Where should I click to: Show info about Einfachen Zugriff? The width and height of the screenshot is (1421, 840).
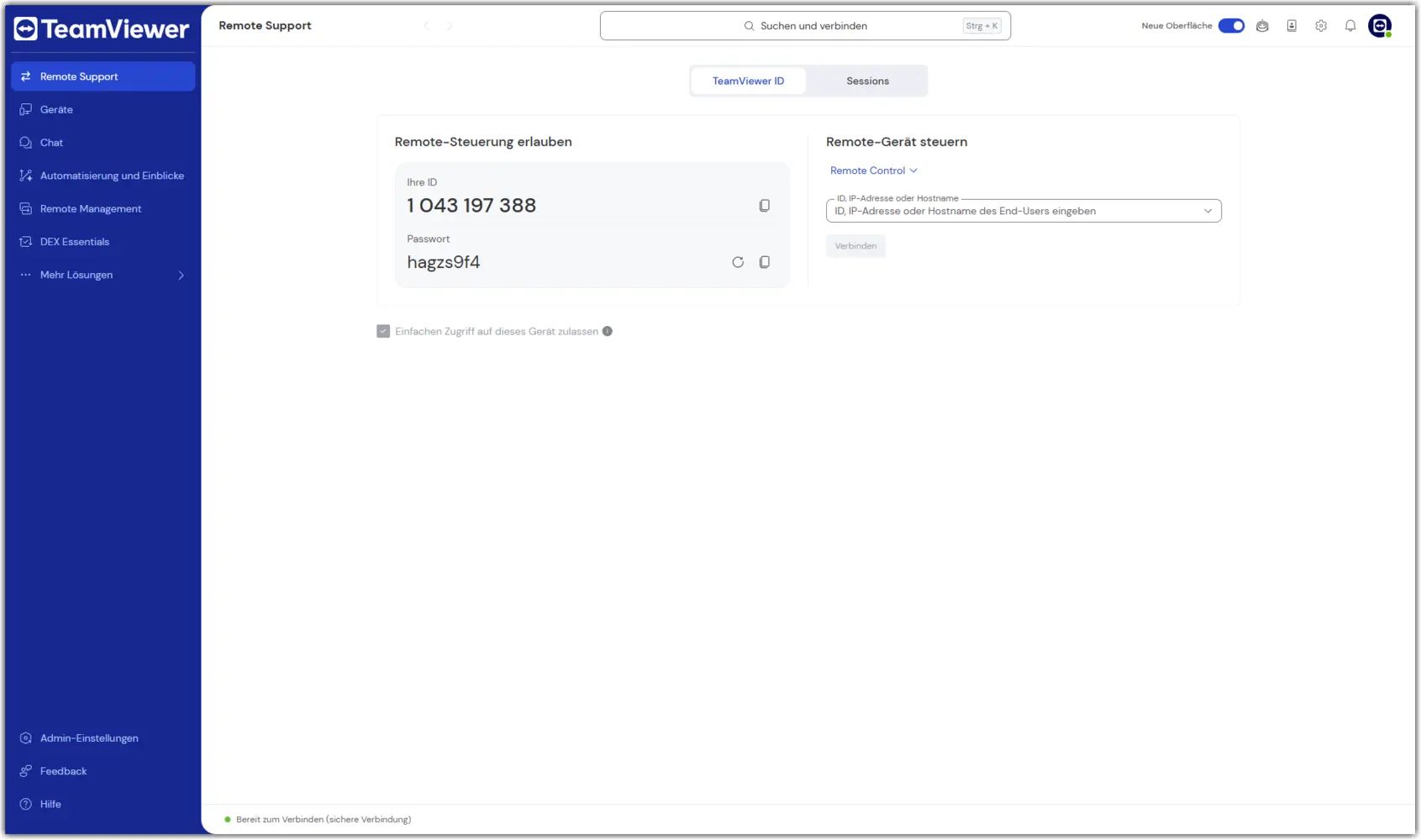click(608, 332)
